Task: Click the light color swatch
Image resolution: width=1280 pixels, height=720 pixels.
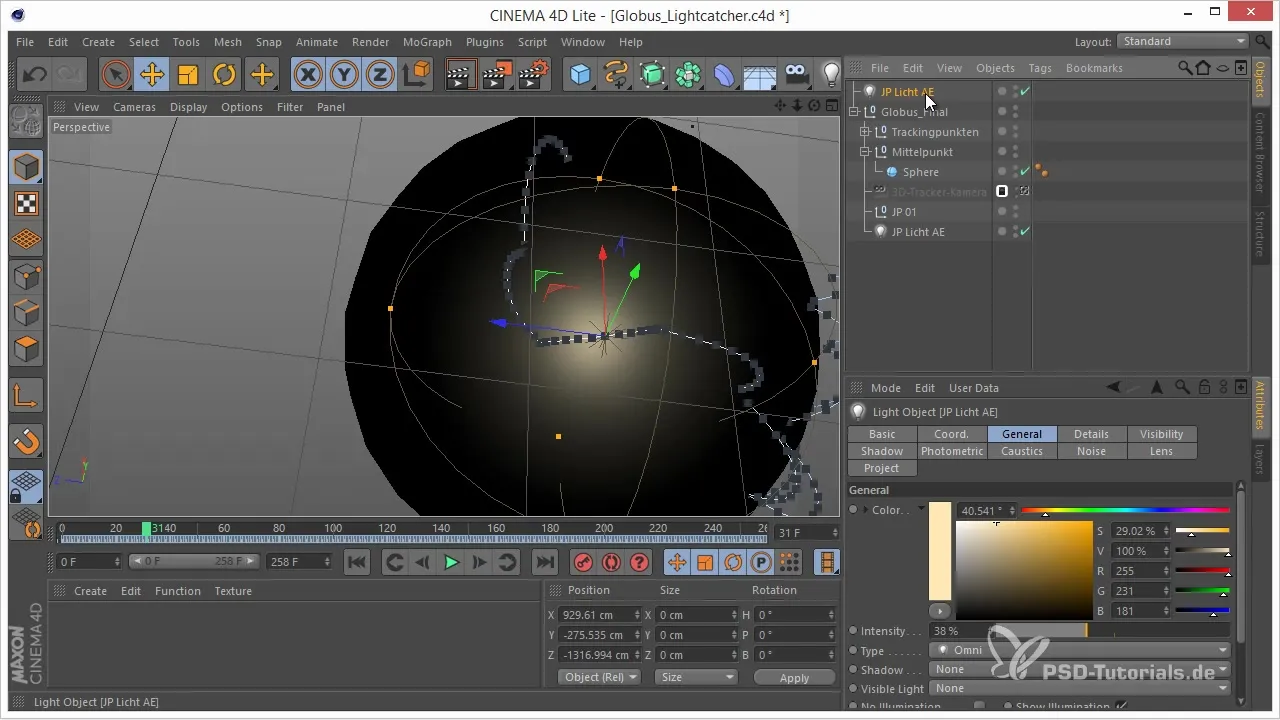Action: point(940,550)
